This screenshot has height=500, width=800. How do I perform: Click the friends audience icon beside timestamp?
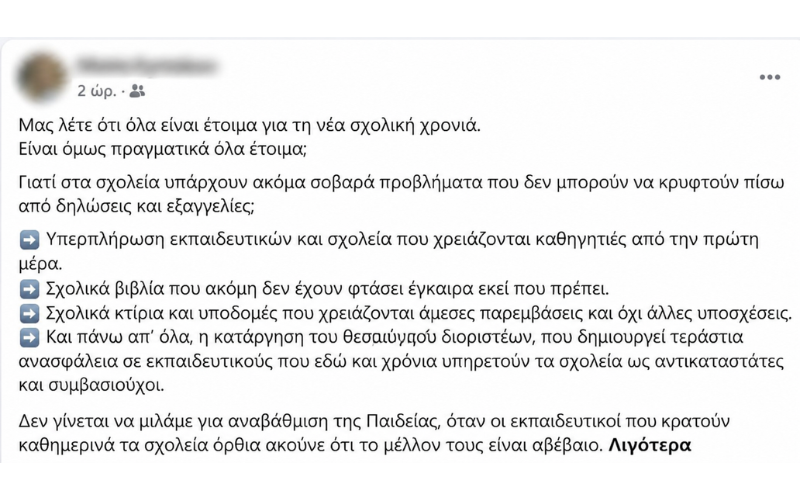click(x=137, y=91)
